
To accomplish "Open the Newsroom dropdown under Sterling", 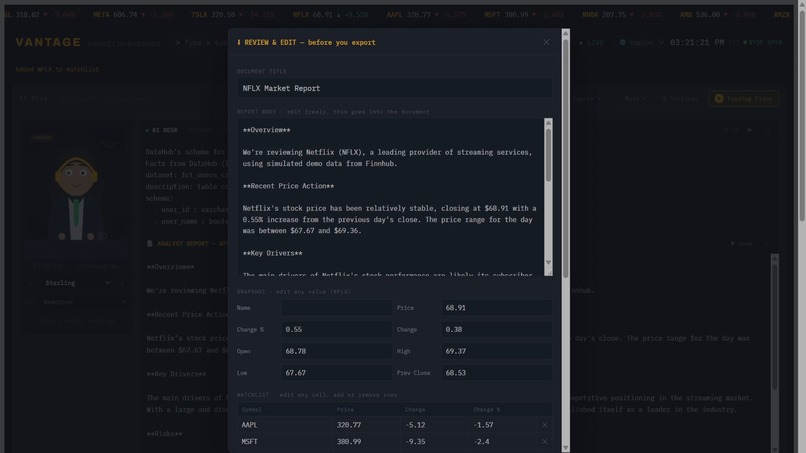I will pyautogui.click(x=83, y=302).
